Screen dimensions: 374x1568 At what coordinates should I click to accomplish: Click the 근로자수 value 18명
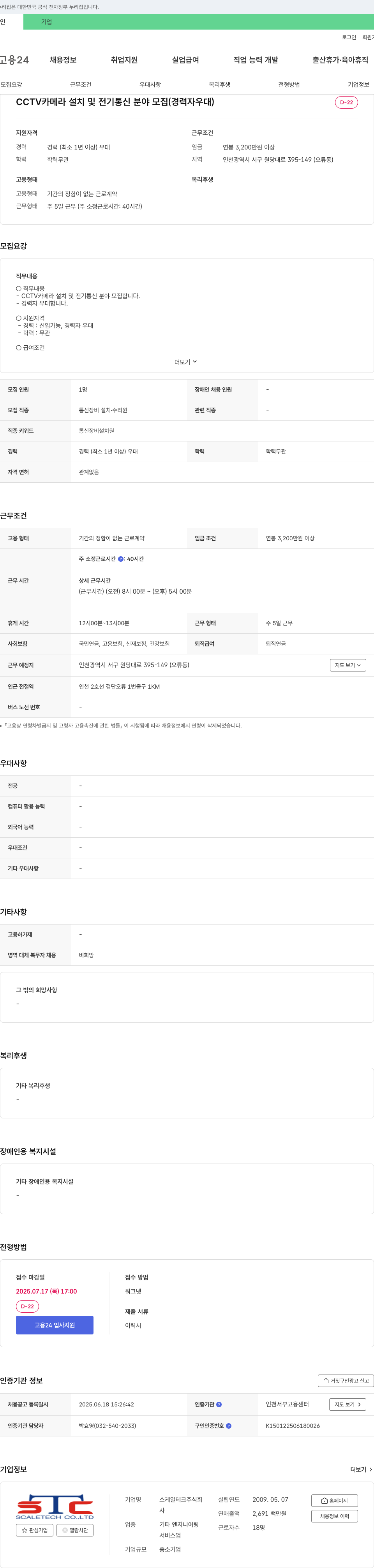[x=258, y=1527]
